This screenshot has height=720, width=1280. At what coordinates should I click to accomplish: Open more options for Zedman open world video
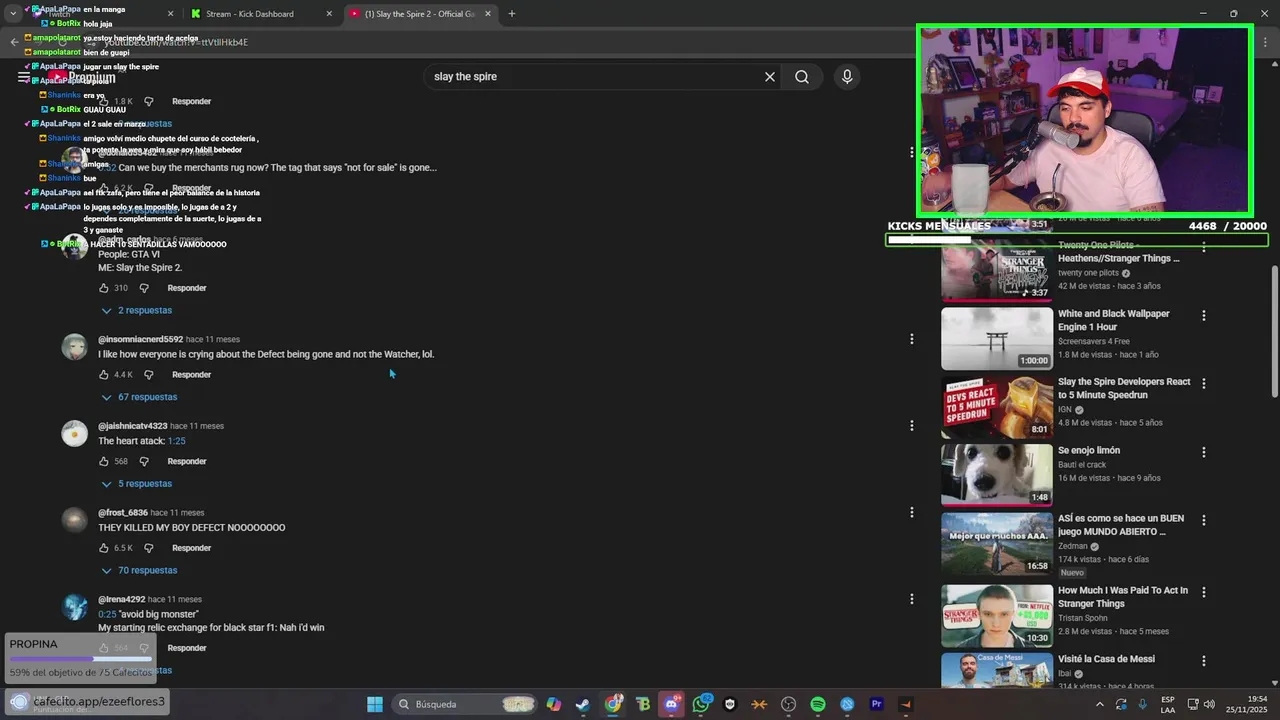(1204, 520)
